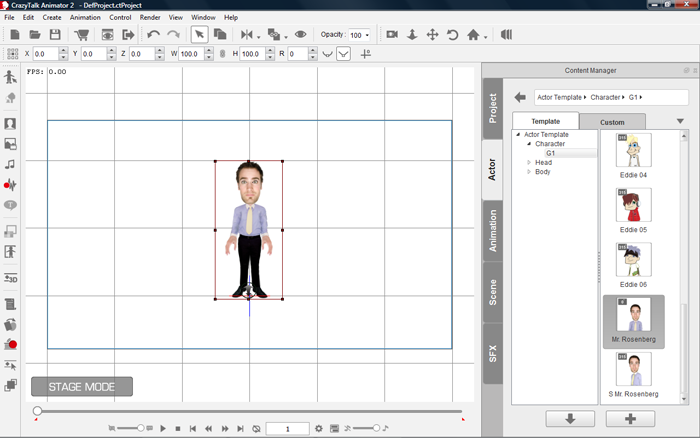Image resolution: width=700 pixels, height=438 pixels.
Task: Click the current frame number field
Action: [x=288, y=429]
